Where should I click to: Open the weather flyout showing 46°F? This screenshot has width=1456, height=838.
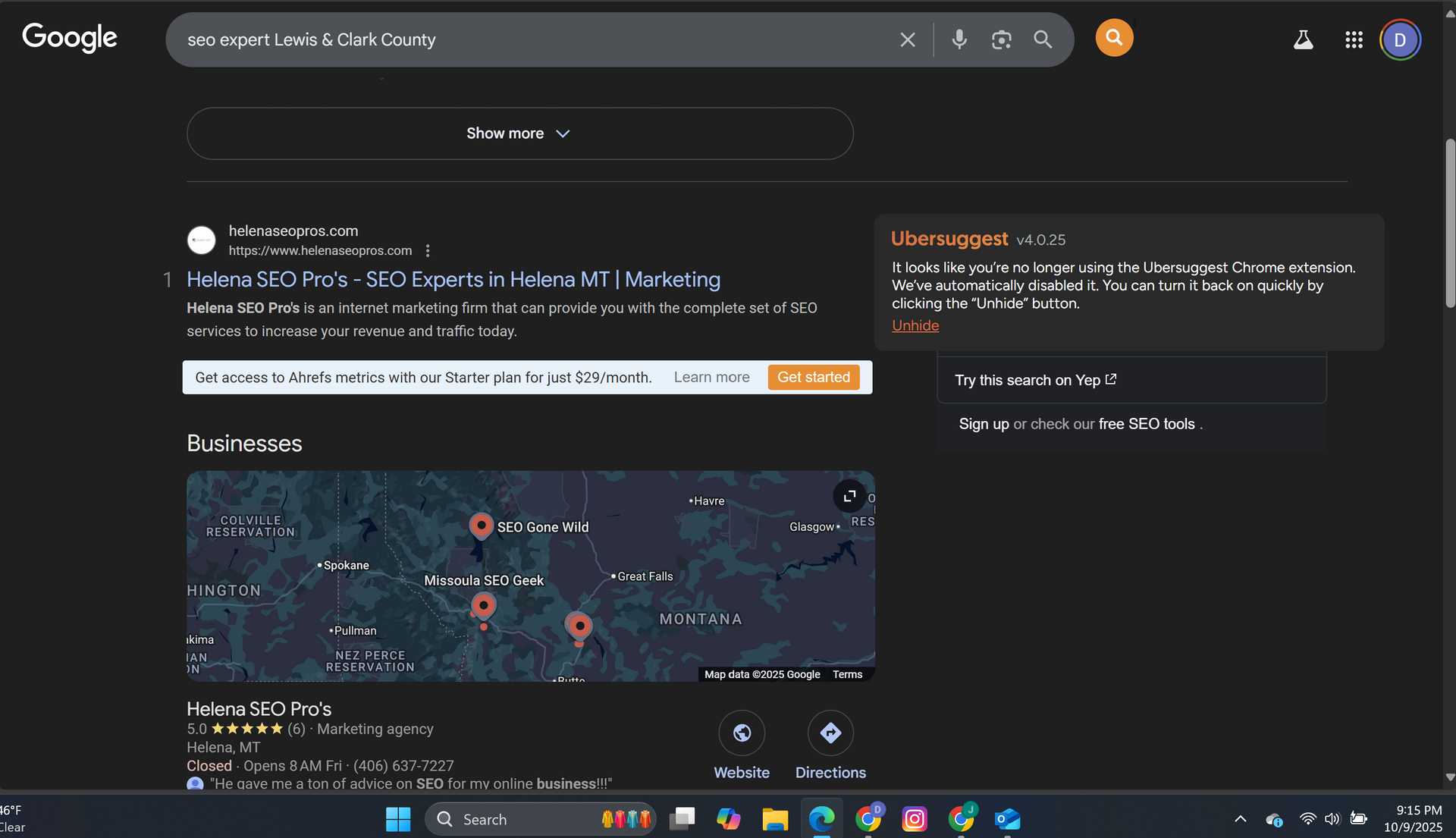coord(14,818)
